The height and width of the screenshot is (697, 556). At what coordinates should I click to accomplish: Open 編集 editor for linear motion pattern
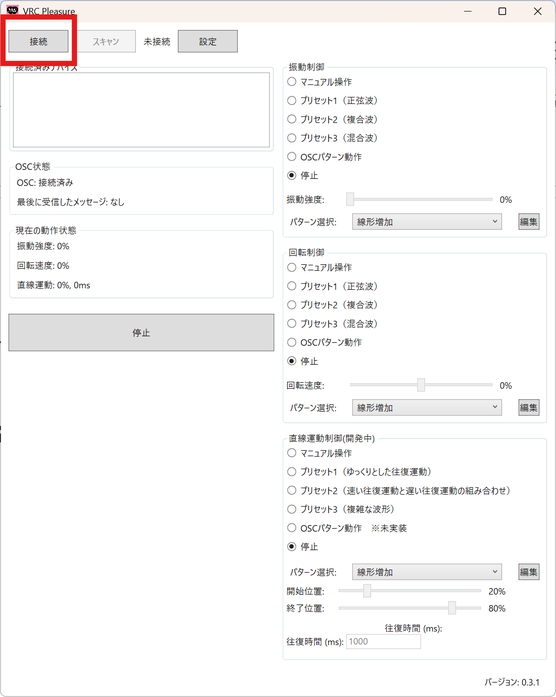529,572
